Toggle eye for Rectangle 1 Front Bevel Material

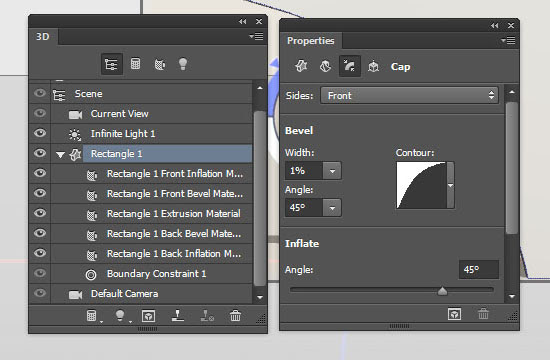click(x=40, y=193)
